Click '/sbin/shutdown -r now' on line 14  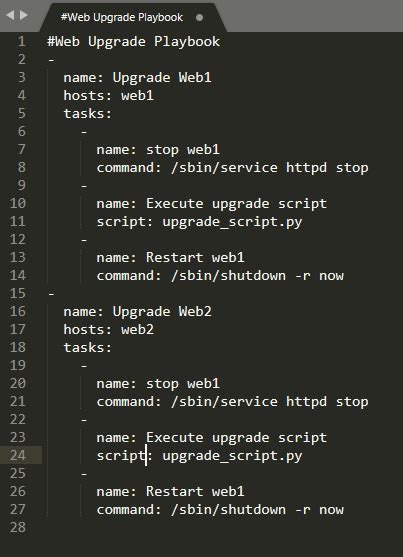click(x=257, y=275)
